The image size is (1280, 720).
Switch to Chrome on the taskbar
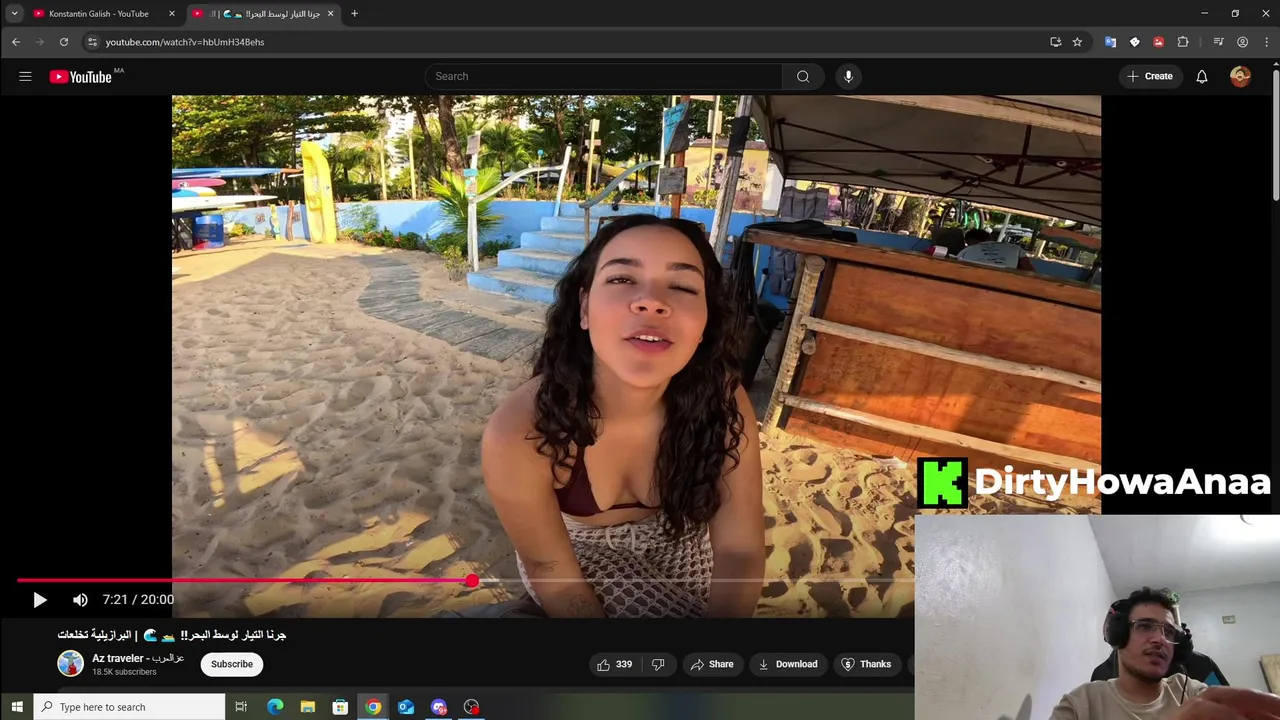point(373,707)
